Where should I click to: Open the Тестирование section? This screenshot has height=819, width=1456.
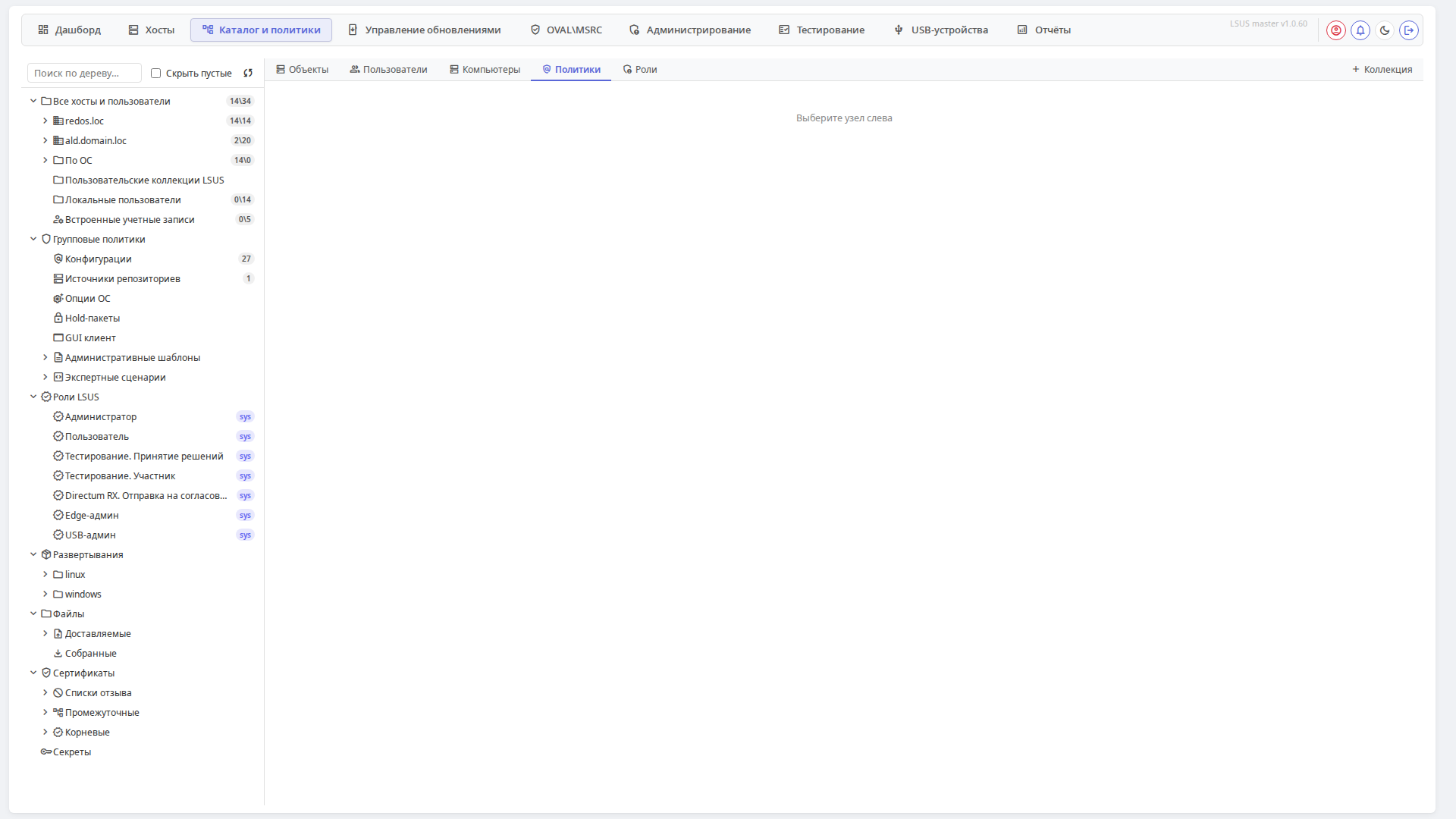822,30
